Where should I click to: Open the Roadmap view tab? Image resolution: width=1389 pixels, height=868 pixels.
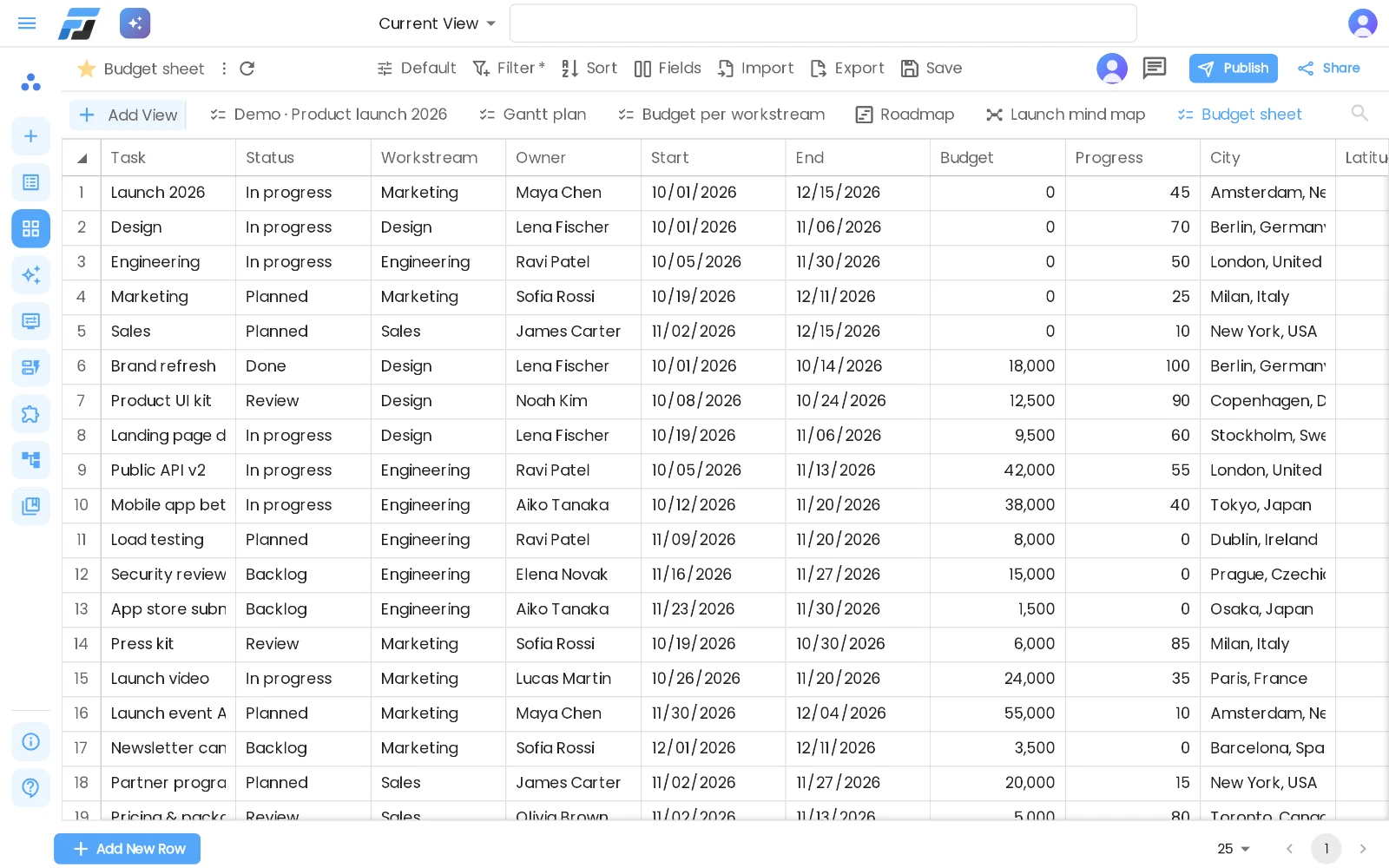pos(905,115)
